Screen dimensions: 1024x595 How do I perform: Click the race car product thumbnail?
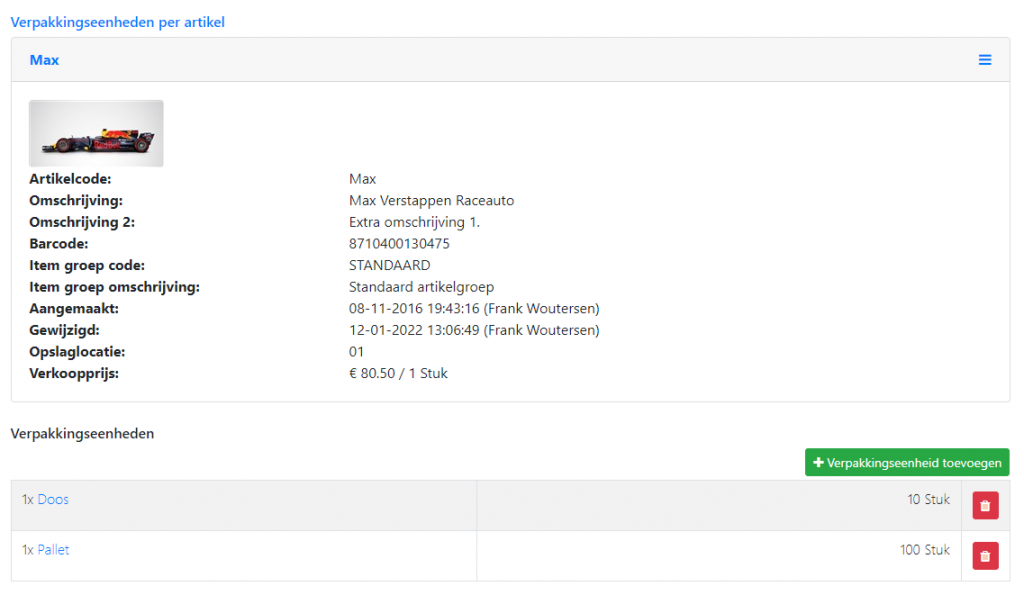pyautogui.click(x=96, y=133)
